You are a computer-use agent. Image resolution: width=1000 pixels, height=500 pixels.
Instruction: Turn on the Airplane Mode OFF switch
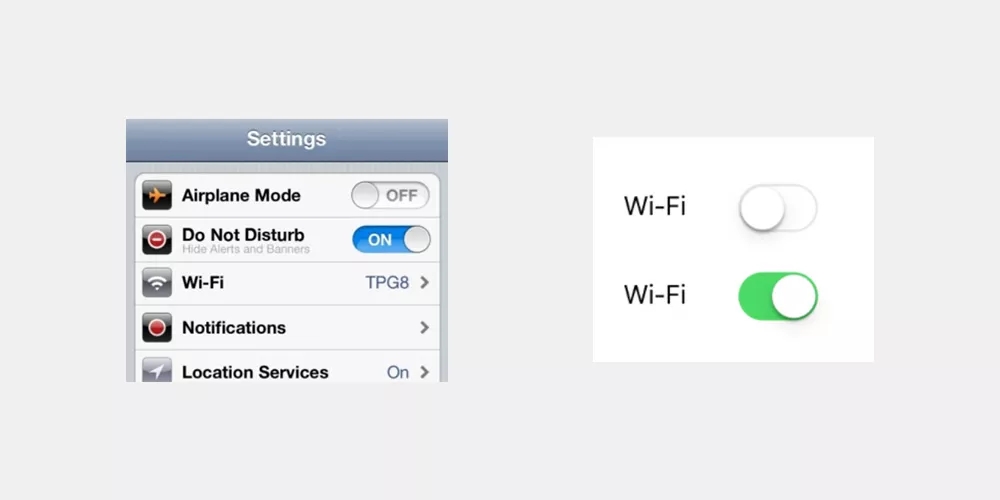pos(390,195)
